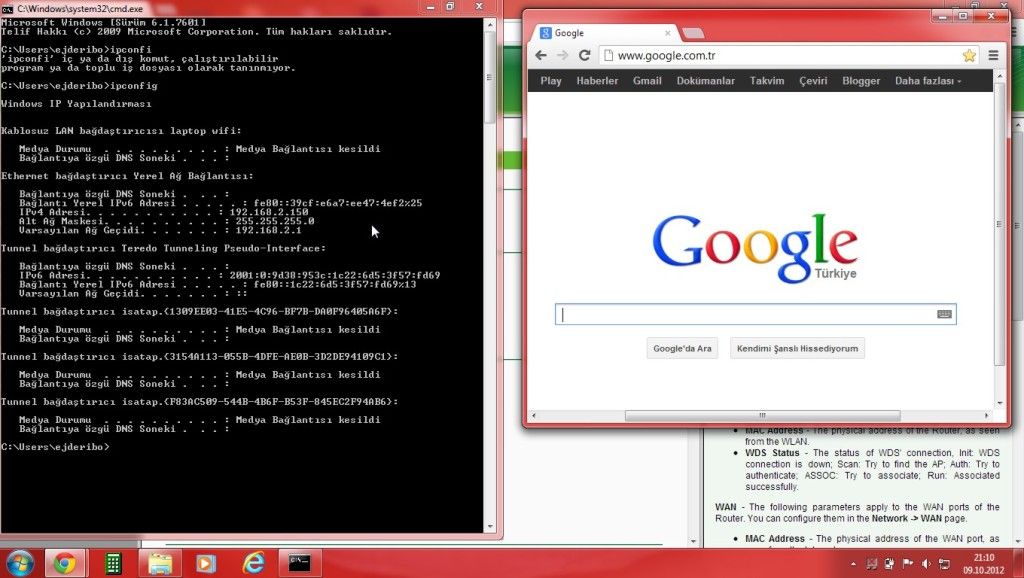Screen dimensions: 1024x578
Task: Show hidden system tray icons
Action: click(x=853, y=564)
